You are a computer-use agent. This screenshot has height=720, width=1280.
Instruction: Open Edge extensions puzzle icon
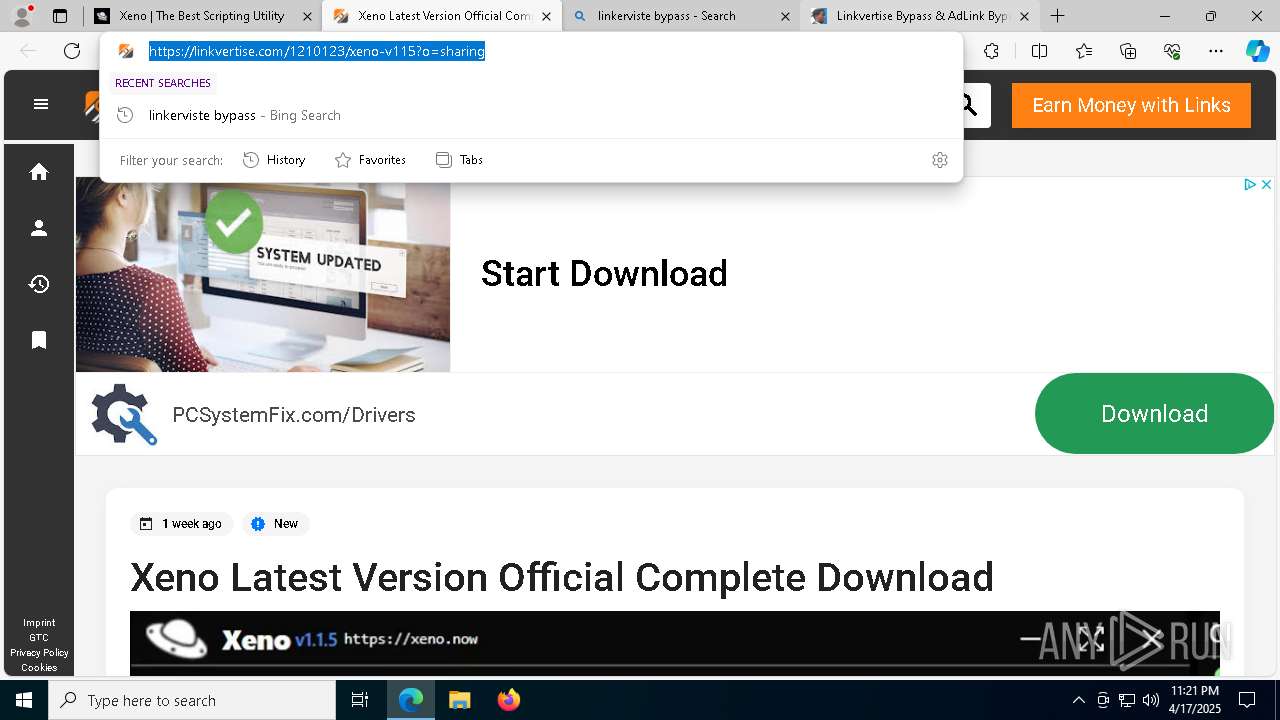[991, 51]
